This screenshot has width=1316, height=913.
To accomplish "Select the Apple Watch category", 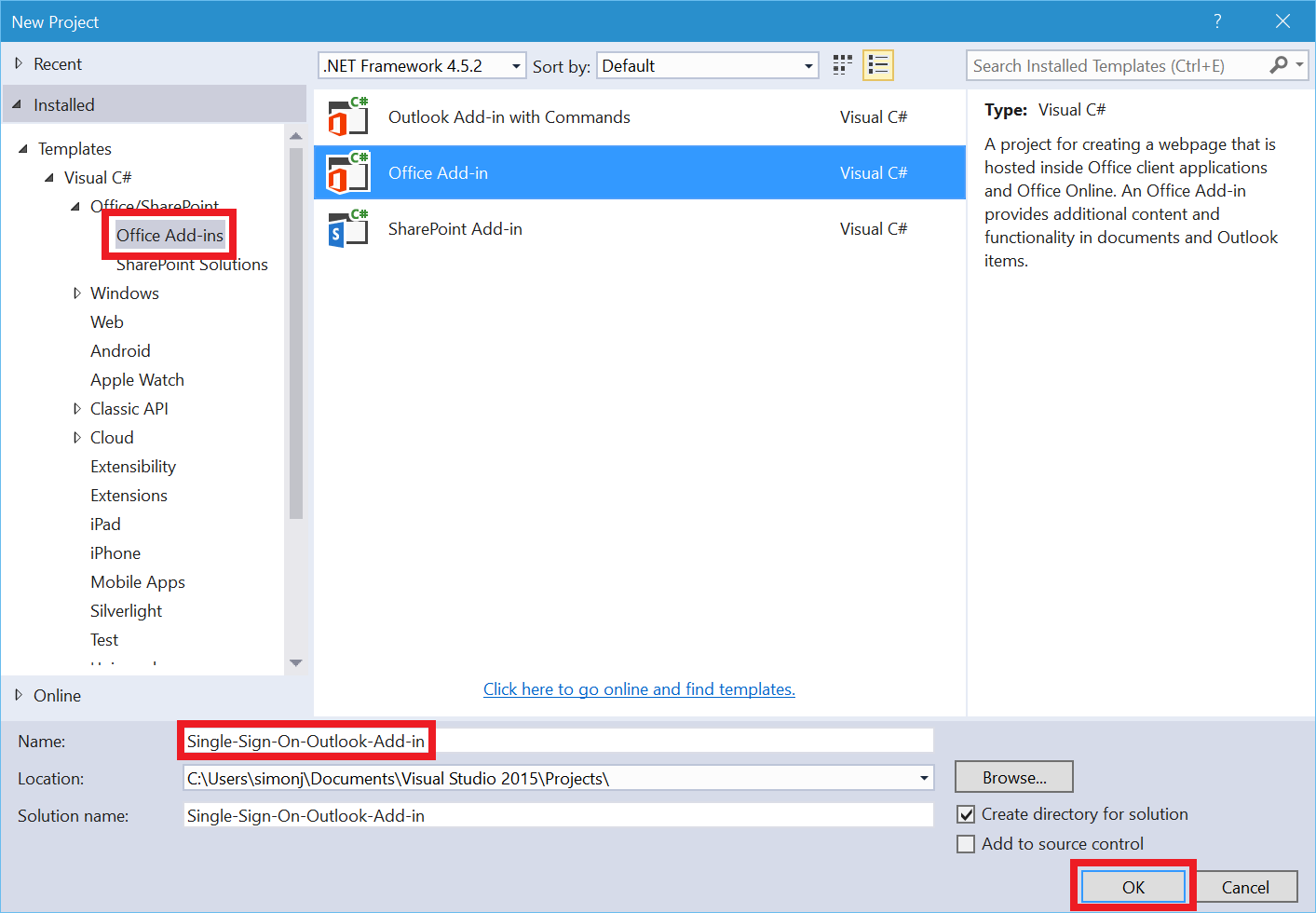I will coord(137,380).
